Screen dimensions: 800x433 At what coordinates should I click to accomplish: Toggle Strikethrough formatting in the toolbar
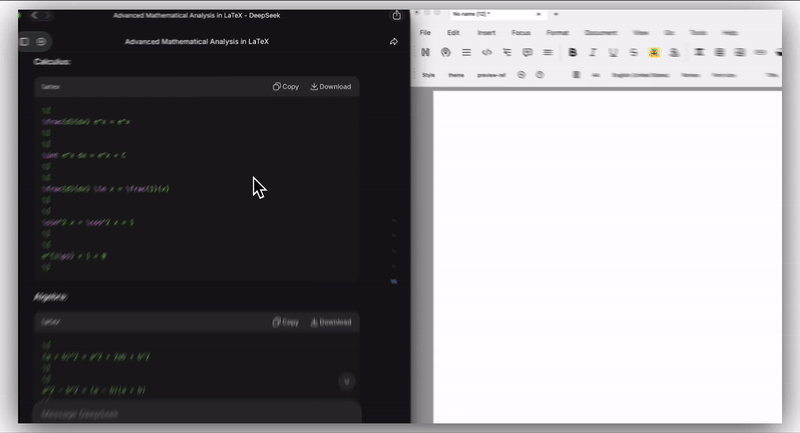[633, 52]
